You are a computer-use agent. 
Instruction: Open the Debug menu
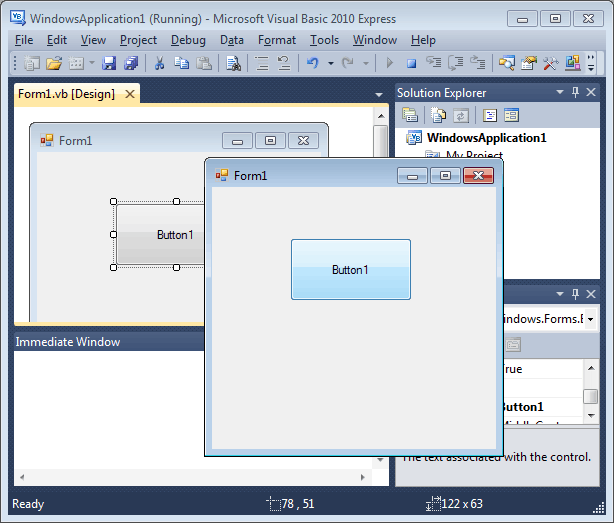click(188, 40)
